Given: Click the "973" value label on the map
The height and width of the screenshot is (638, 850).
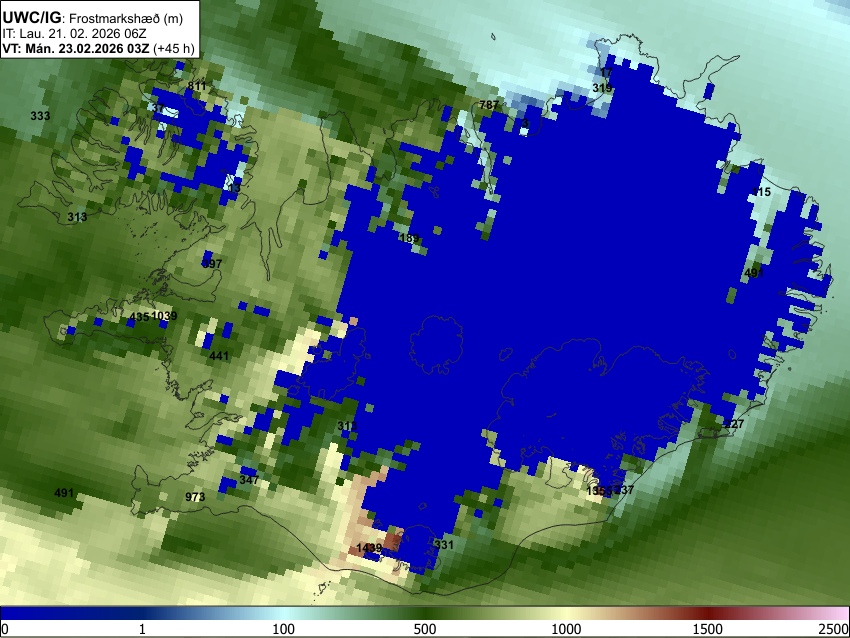Looking at the screenshot, I should pos(195,497).
